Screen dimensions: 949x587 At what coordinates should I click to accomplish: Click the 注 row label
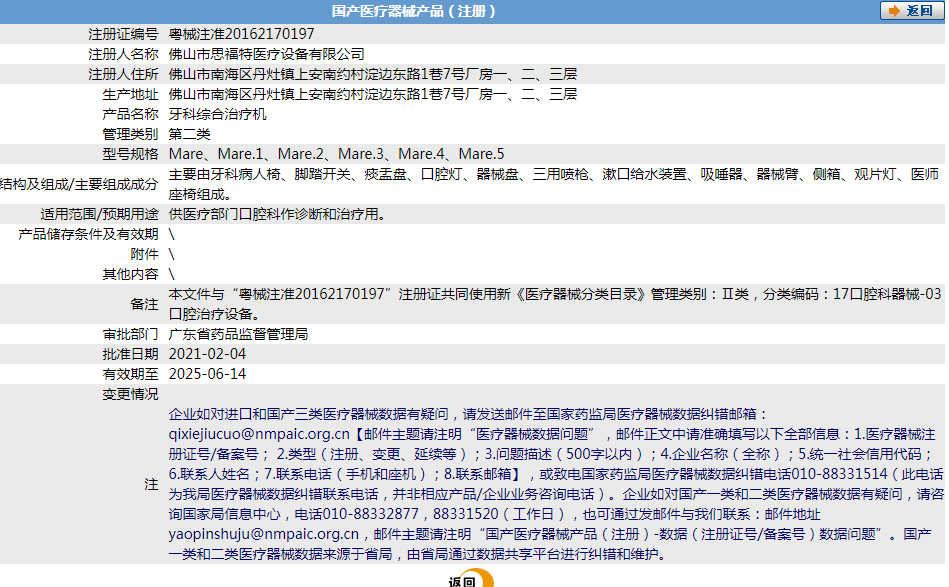tap(151, 484)
